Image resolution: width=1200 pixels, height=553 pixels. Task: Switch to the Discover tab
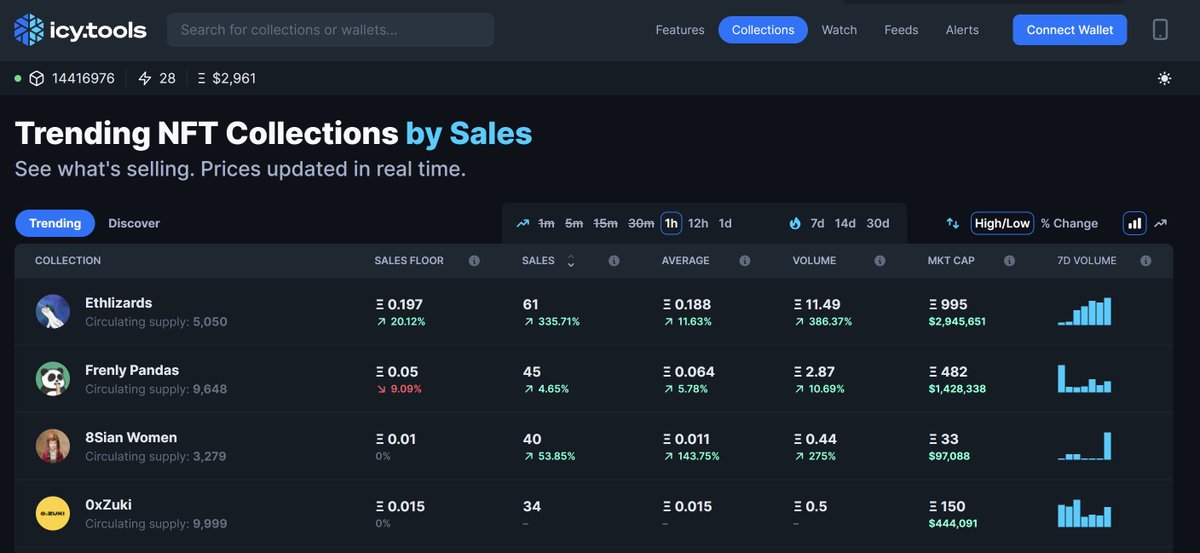pyautogui.click(x=134, y=223)
